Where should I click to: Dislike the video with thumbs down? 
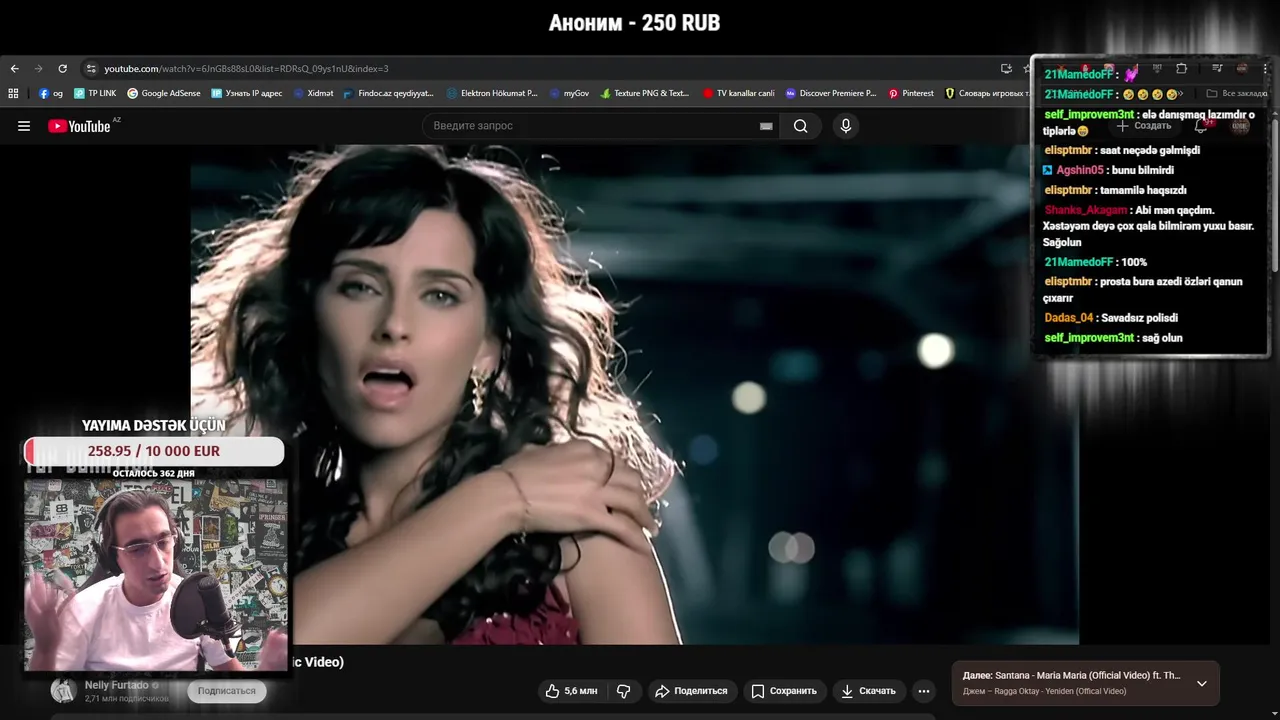623,691
